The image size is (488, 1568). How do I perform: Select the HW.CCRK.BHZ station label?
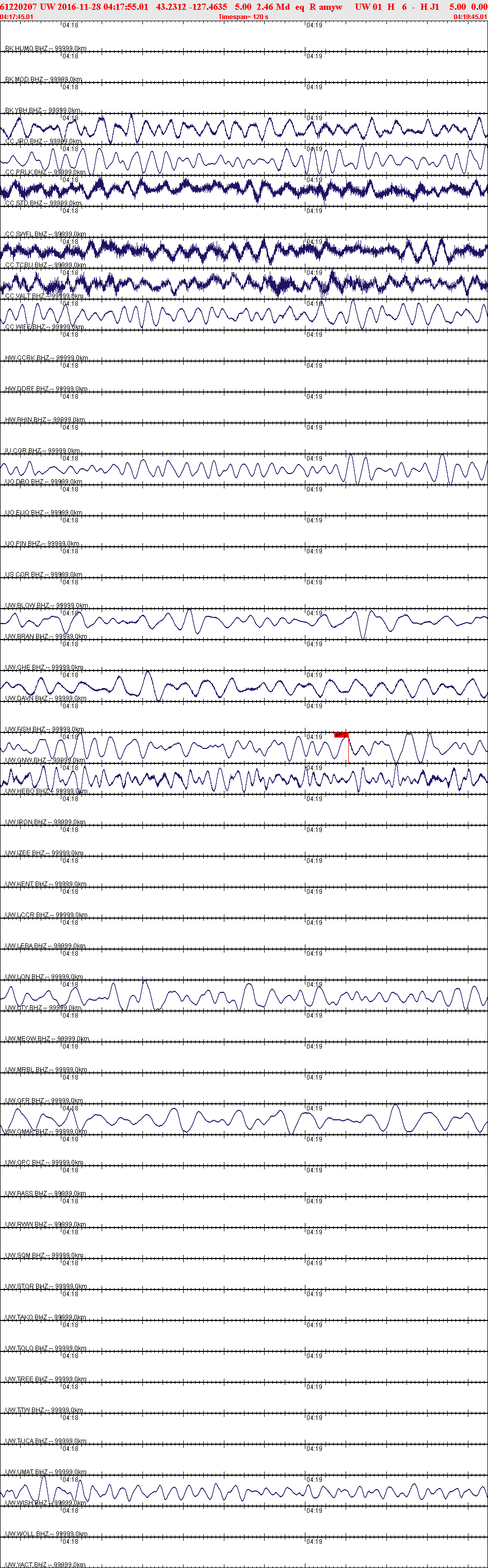pyautogui.click(x=46, y=358)
